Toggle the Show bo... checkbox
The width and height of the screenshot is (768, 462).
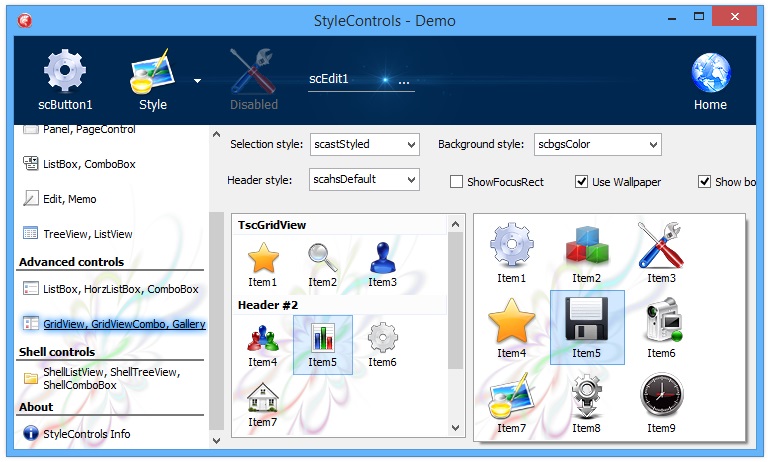pos(704,182)
